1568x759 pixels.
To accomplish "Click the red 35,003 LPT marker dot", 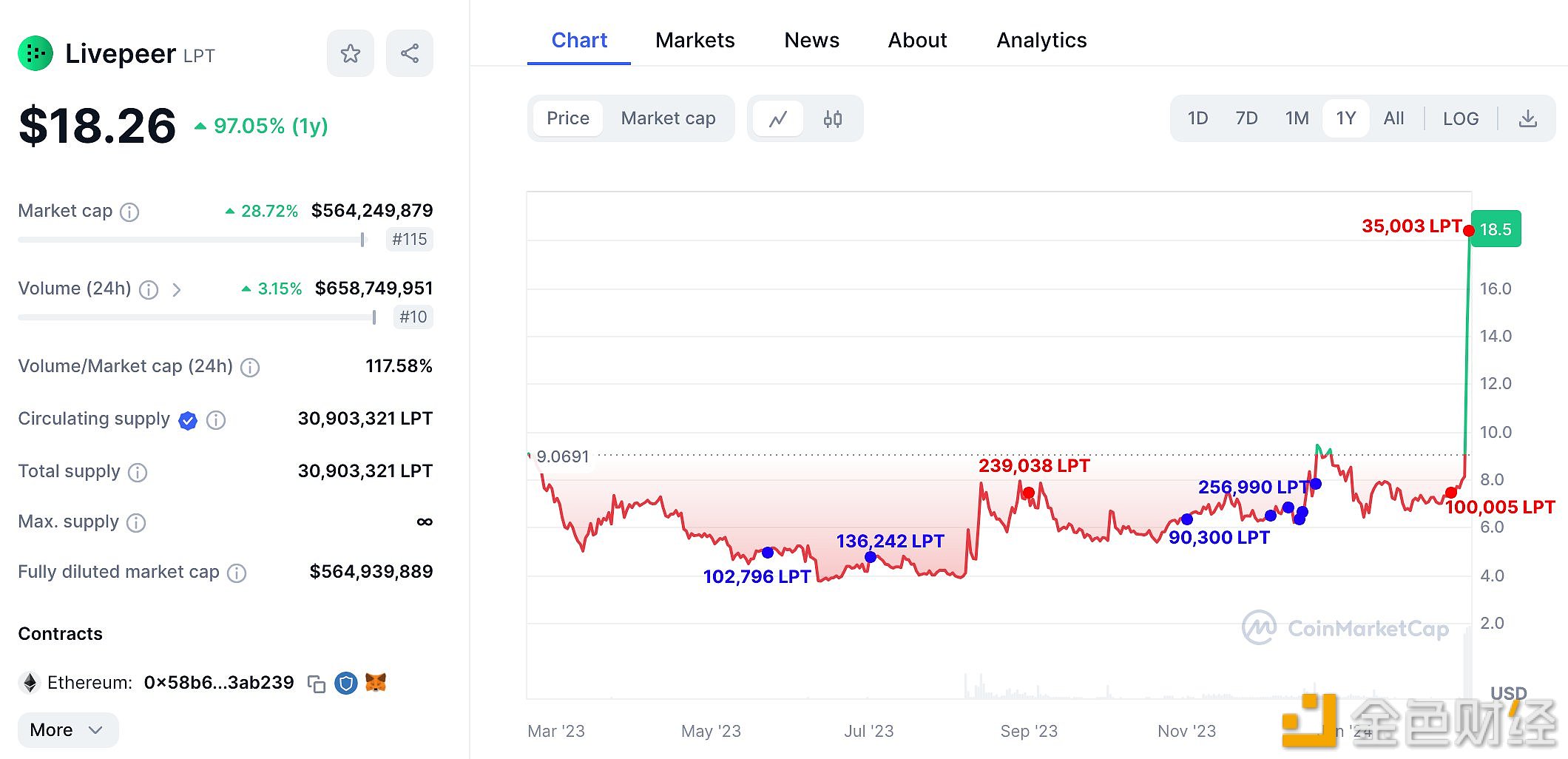I will click(1469, 231).
